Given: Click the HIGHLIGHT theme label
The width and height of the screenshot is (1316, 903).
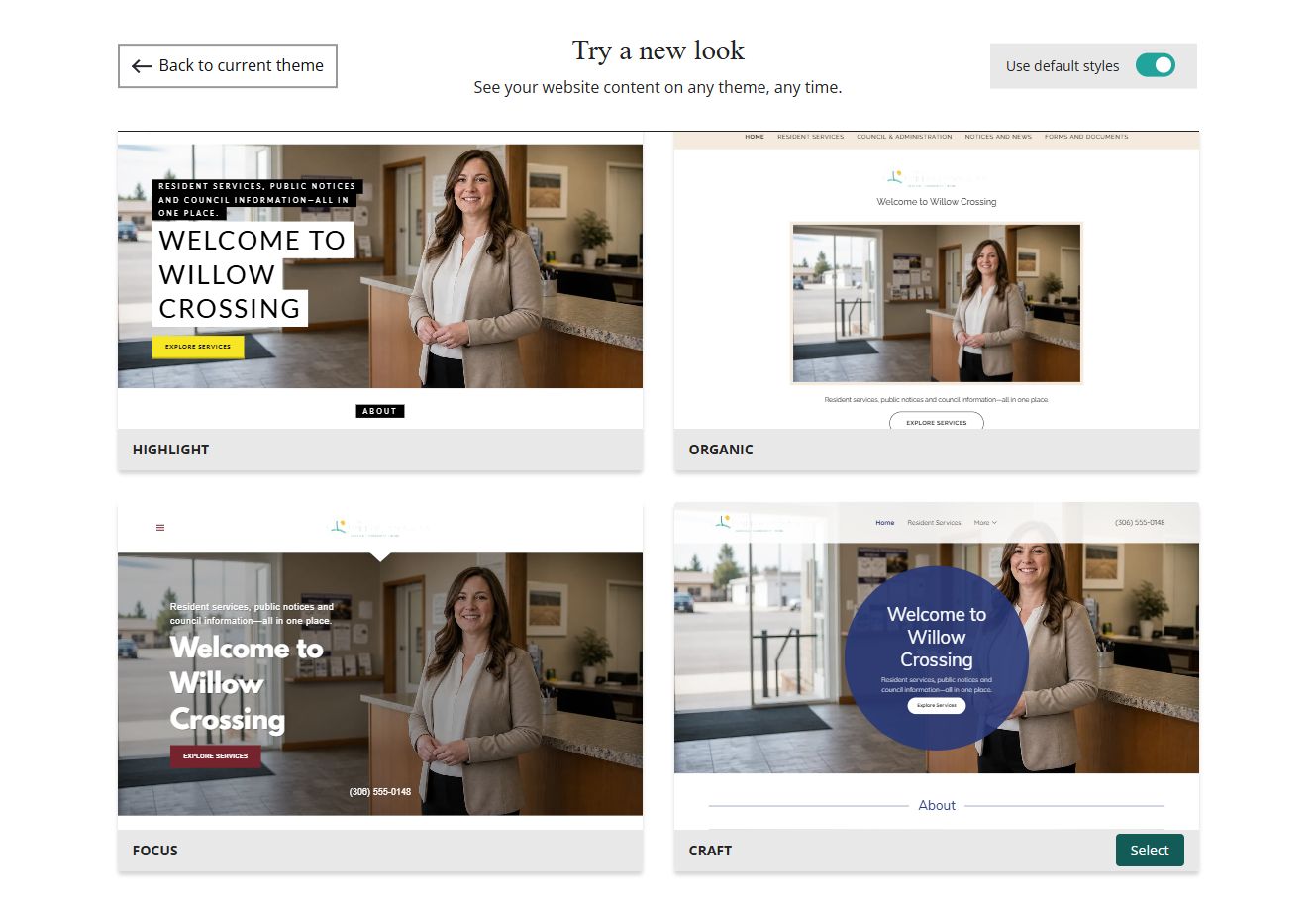Looking at the screenshot, I should click(x=170, y=450).
